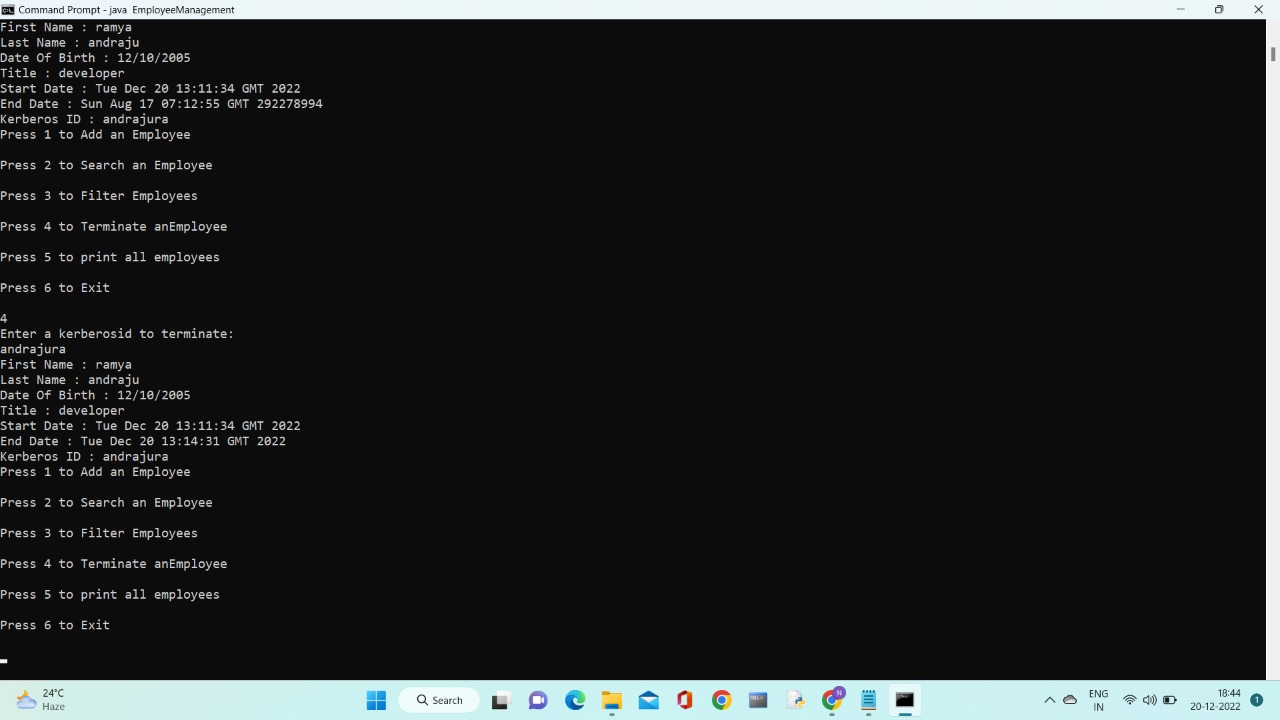
Task: Mute audio via the speaker icon
Action: [x=1149, y=700]
